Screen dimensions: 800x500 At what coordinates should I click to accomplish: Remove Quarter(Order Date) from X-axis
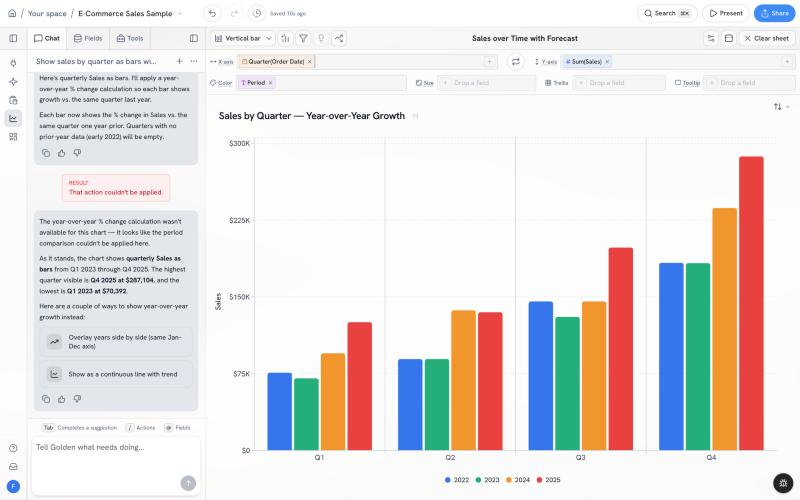tap(309, 62)
